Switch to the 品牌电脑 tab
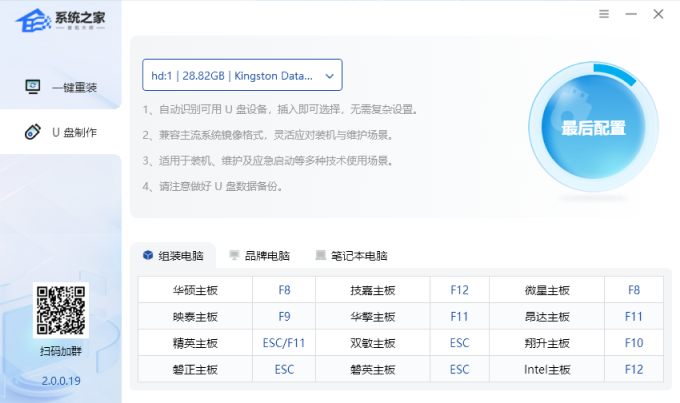The width and height of the screenshot is (680, 403). (259, 256)
